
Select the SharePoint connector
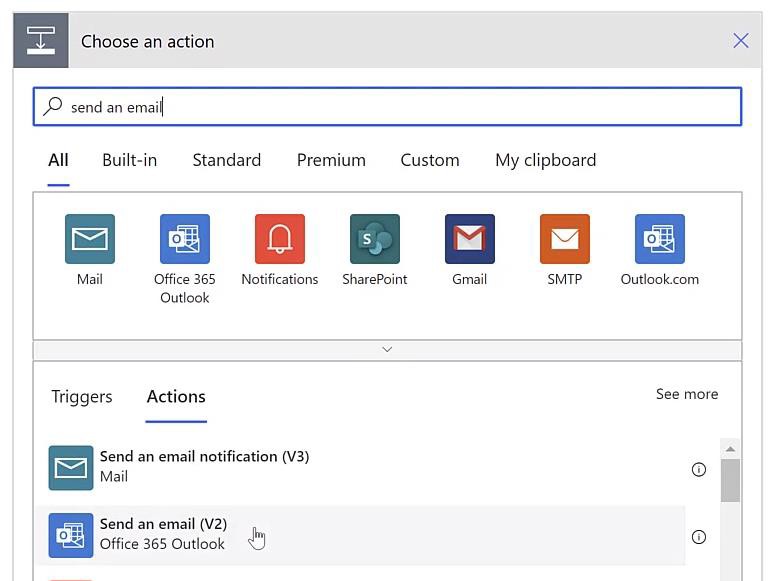(x=375, y=239)
